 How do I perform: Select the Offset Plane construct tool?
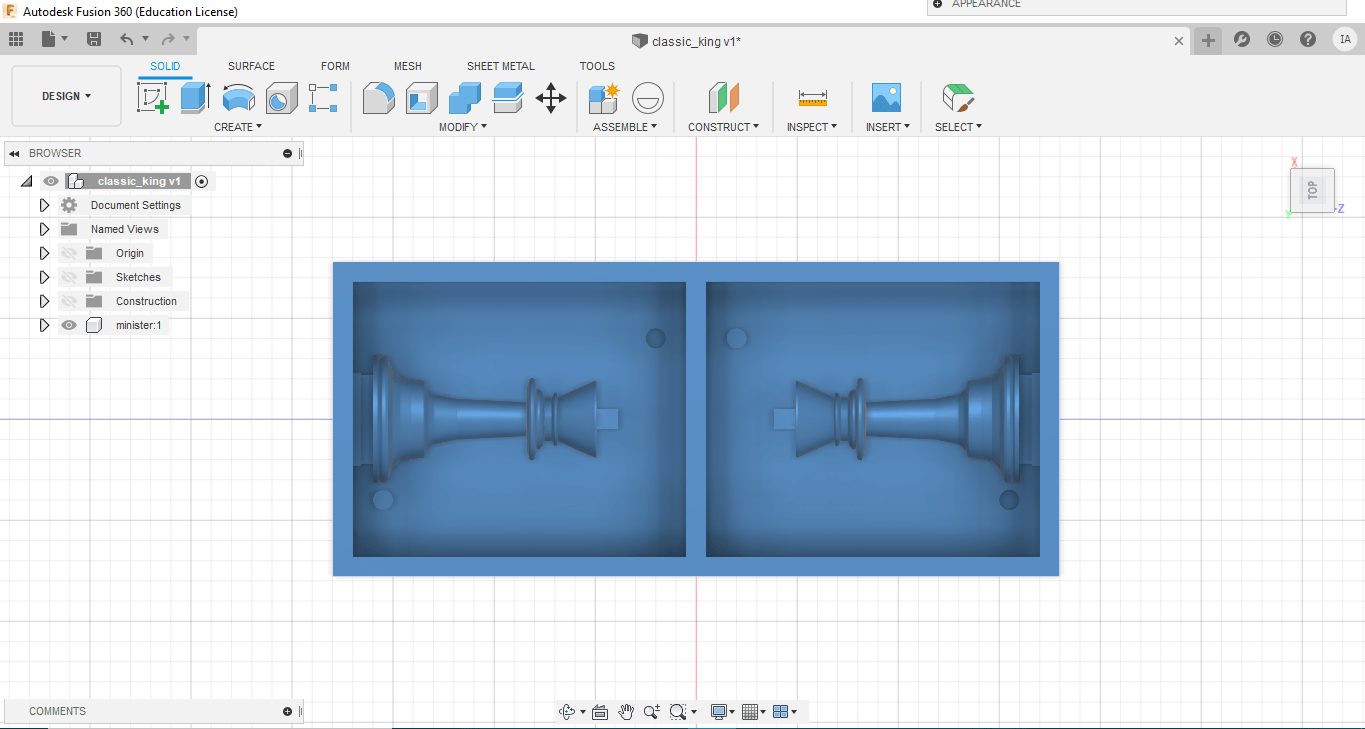(724, 98)
